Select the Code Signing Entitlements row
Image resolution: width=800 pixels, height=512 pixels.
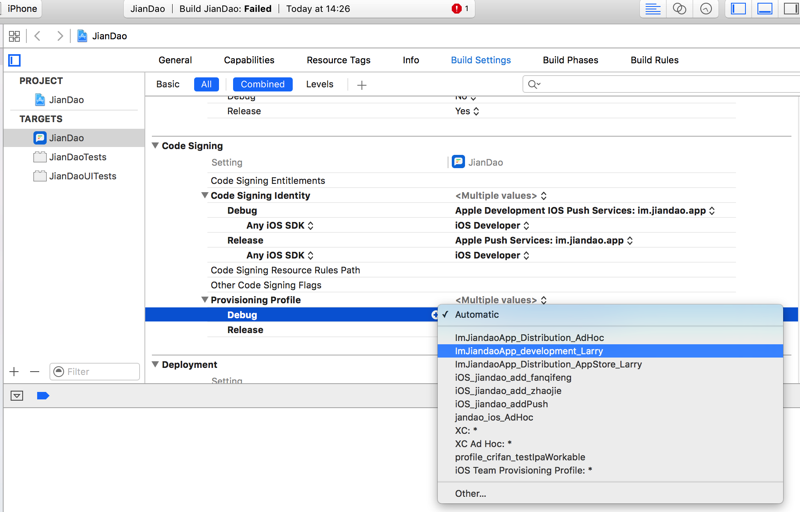pos(471,181)
